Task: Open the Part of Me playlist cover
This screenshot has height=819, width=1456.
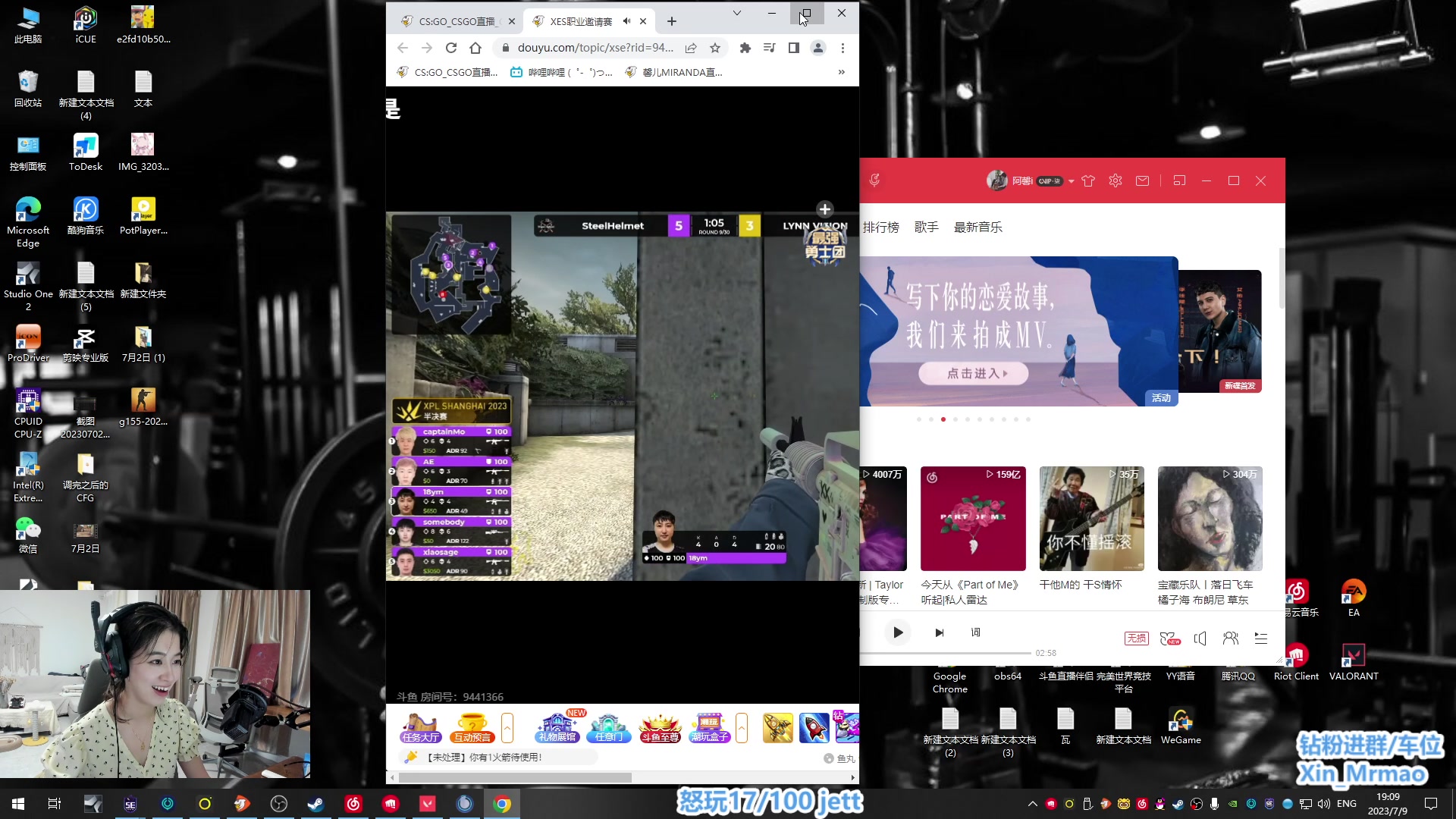Action: click(973, 519)
